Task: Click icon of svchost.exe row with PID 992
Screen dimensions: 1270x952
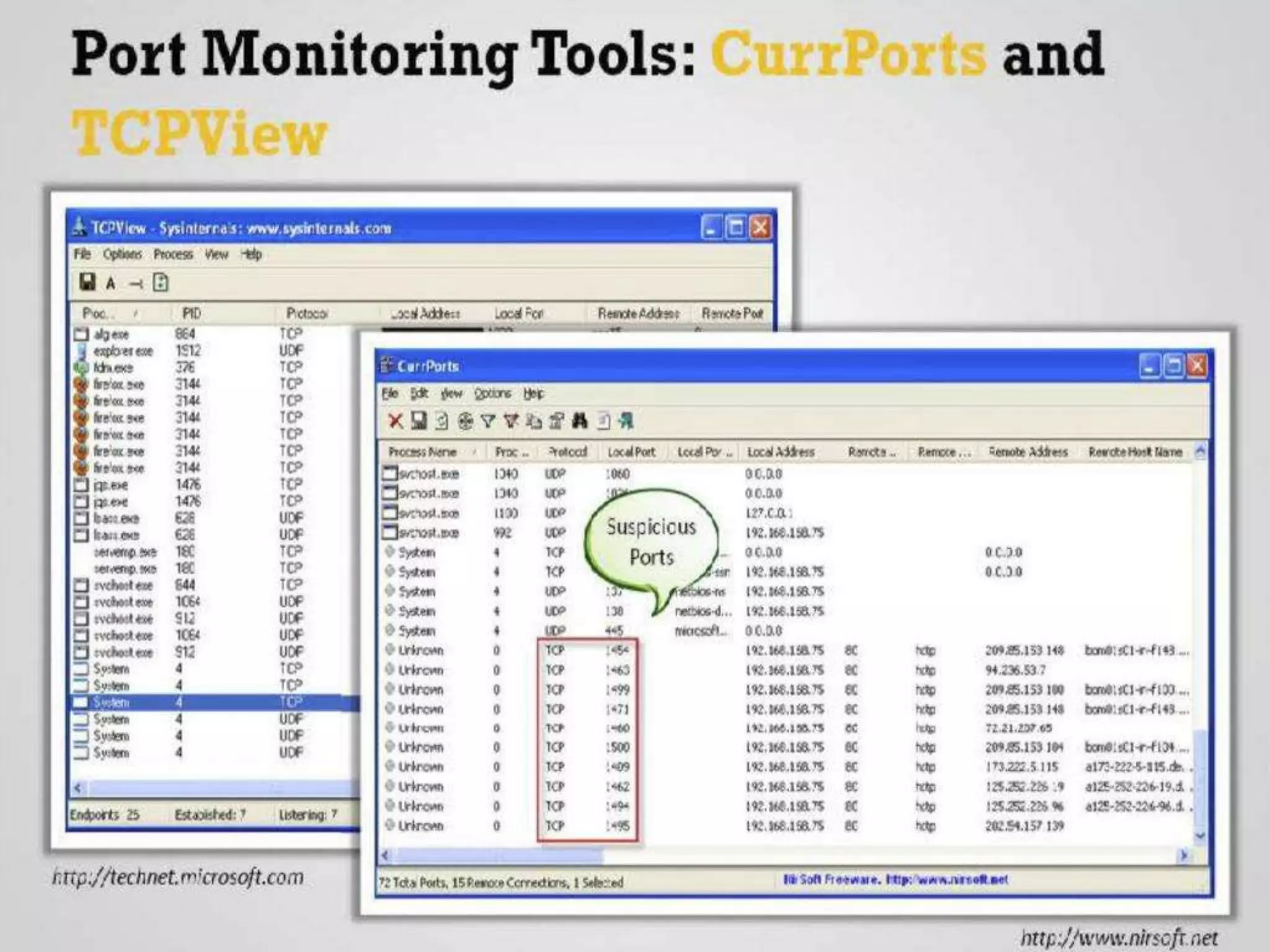Action: coord(389,532)
